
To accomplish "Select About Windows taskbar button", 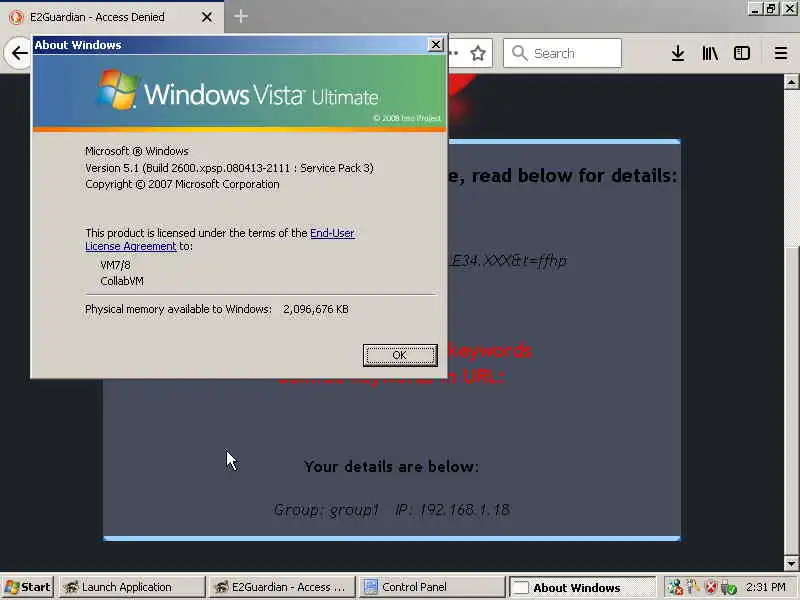I will (582, 588).
